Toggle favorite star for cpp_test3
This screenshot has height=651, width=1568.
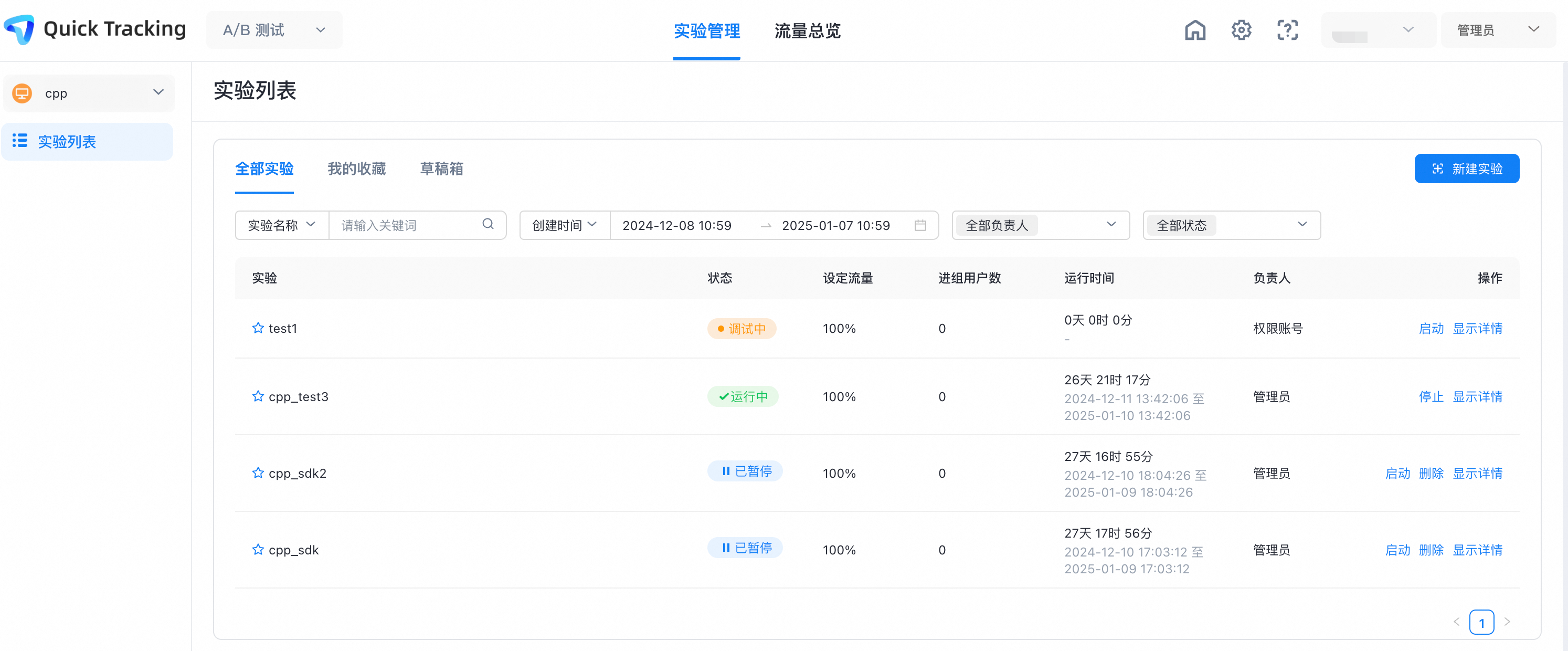tap(258, 396)
